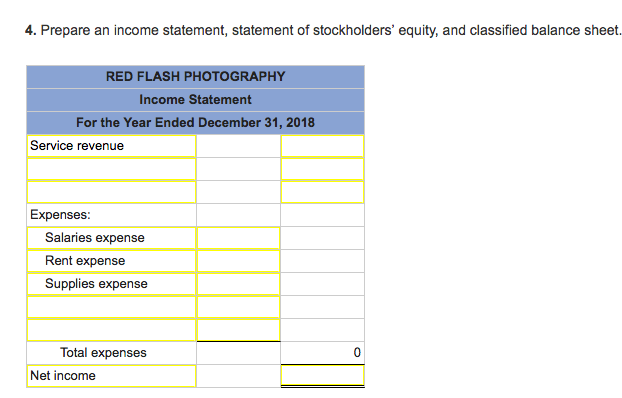Select the Rent expense amount field
The width and height of the screenshot is (622, 398).
238,261
